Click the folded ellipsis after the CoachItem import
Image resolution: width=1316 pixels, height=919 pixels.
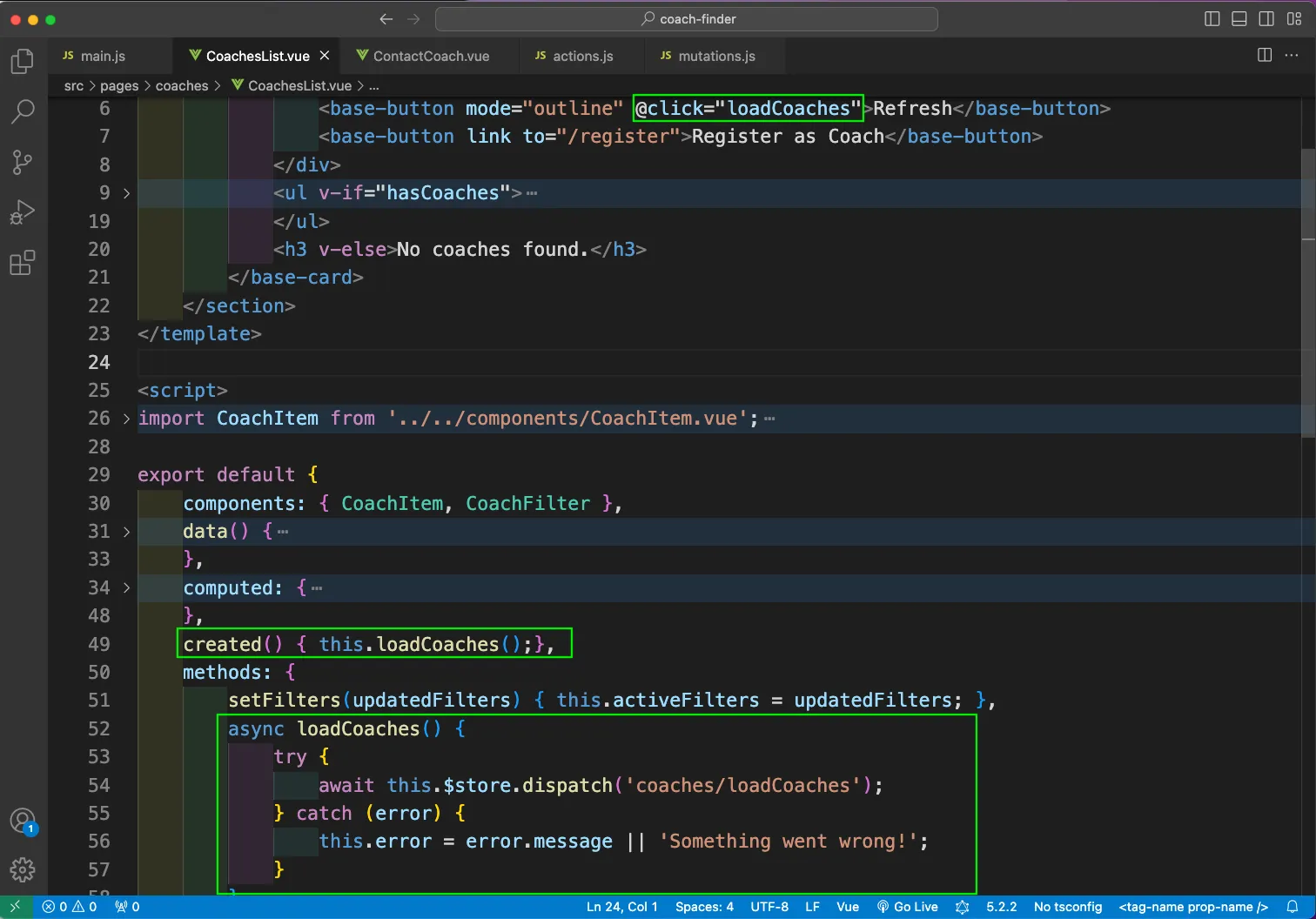point(769,419)
